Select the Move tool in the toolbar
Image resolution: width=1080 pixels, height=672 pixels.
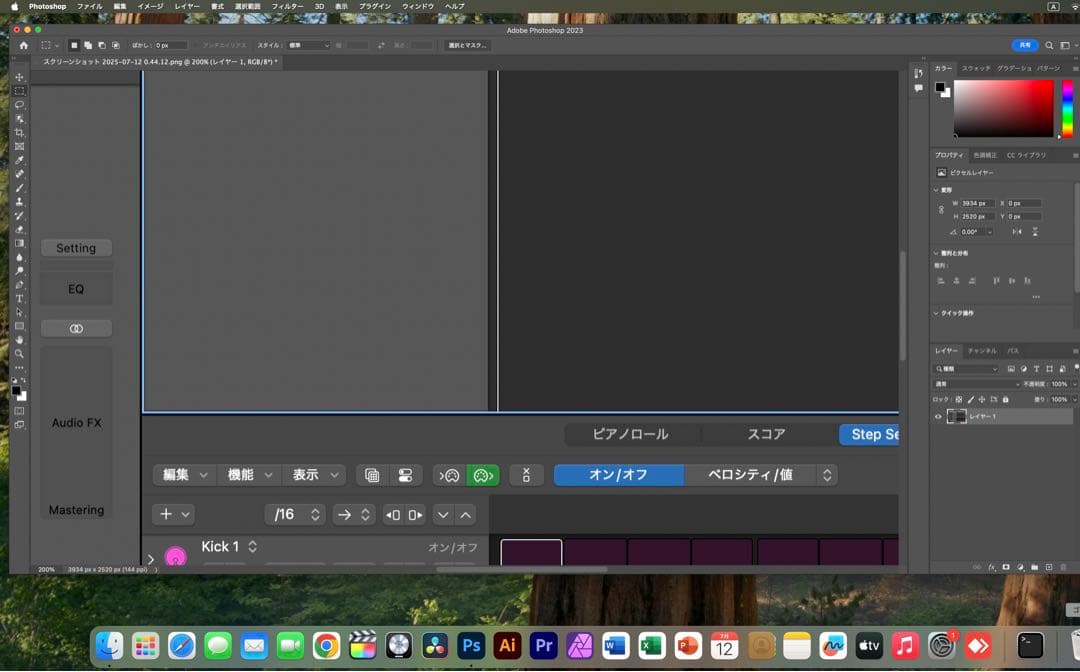19,76
